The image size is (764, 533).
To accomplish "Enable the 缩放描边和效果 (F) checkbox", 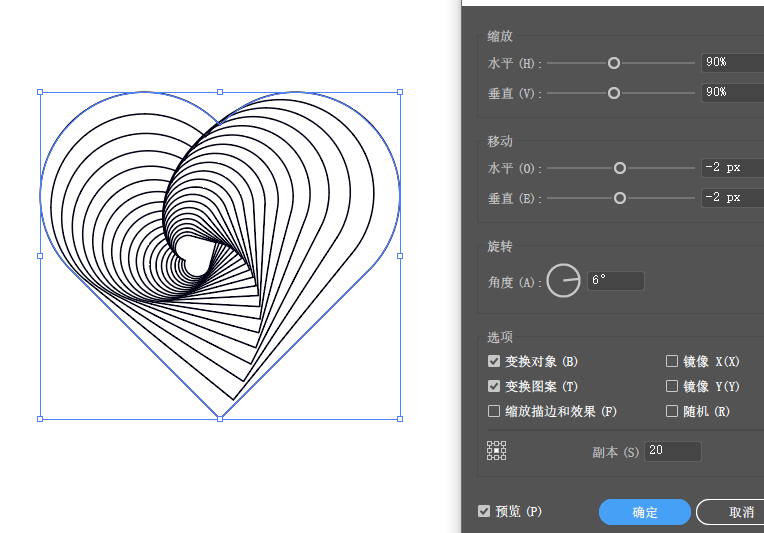I will point(494,411).
